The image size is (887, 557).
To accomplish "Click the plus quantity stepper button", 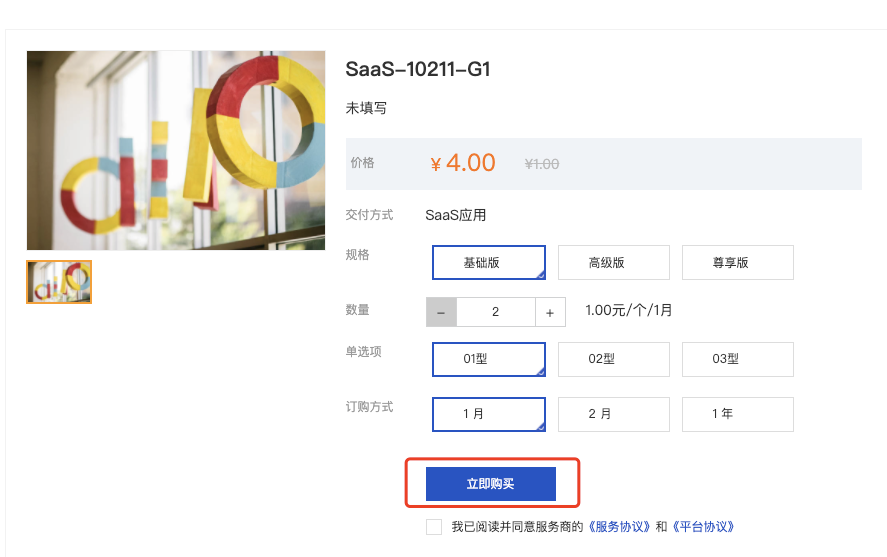I will point(550,312).
